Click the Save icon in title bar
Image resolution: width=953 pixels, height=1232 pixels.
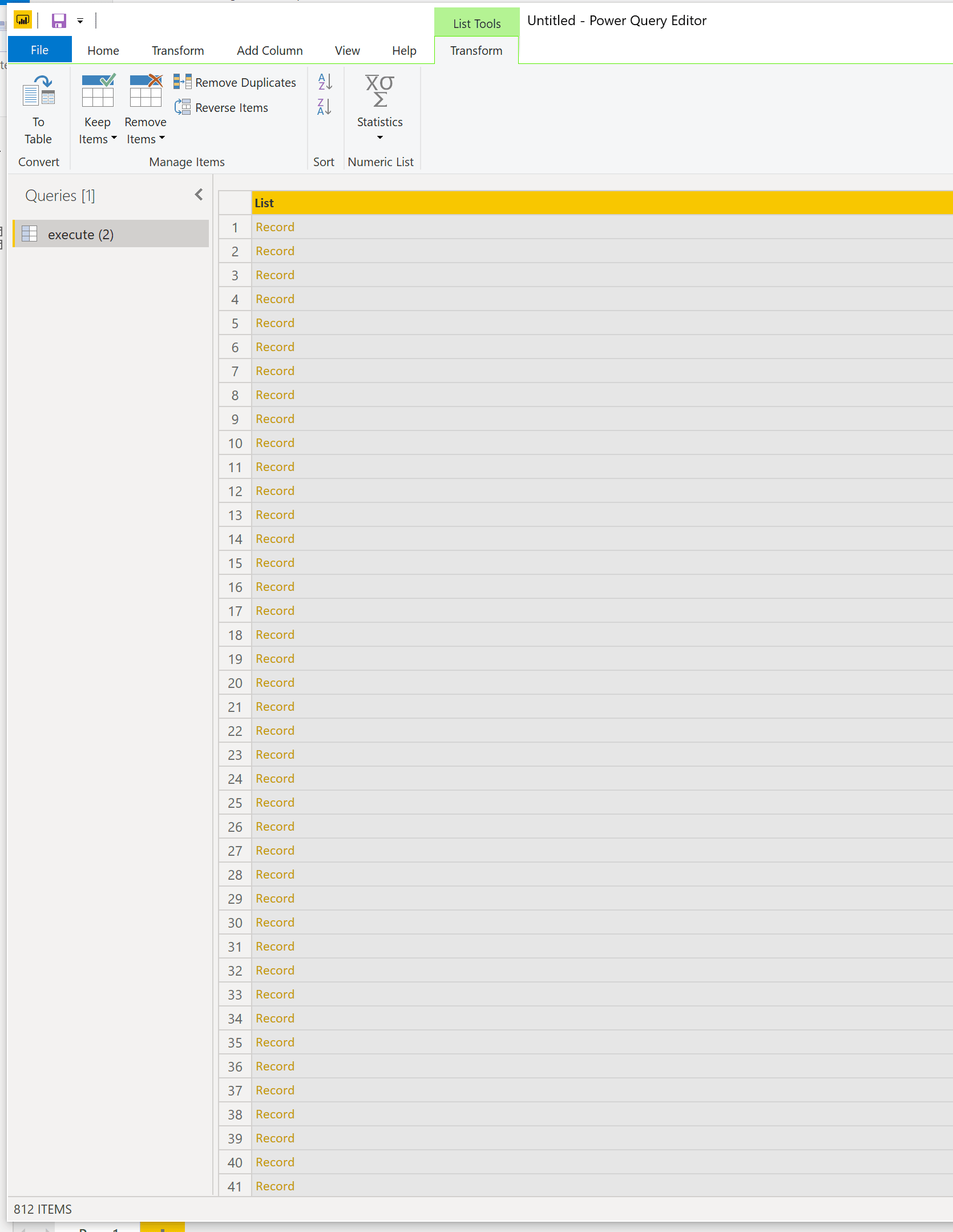pos(59,21)
